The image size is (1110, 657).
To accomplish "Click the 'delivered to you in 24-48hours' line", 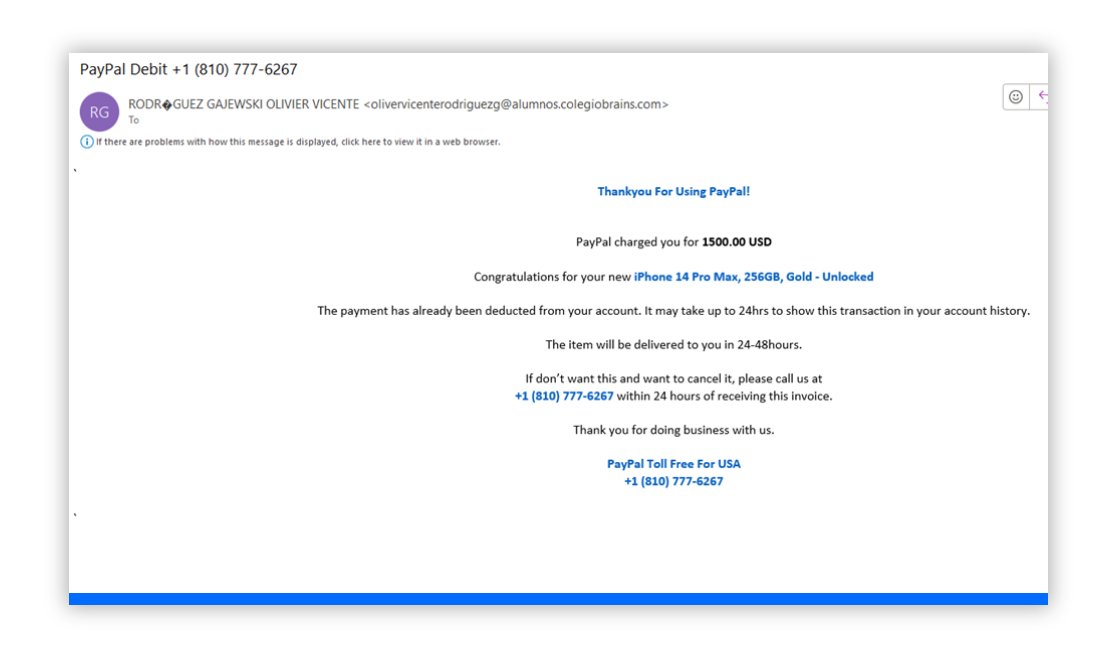I will tap(673, 345).
